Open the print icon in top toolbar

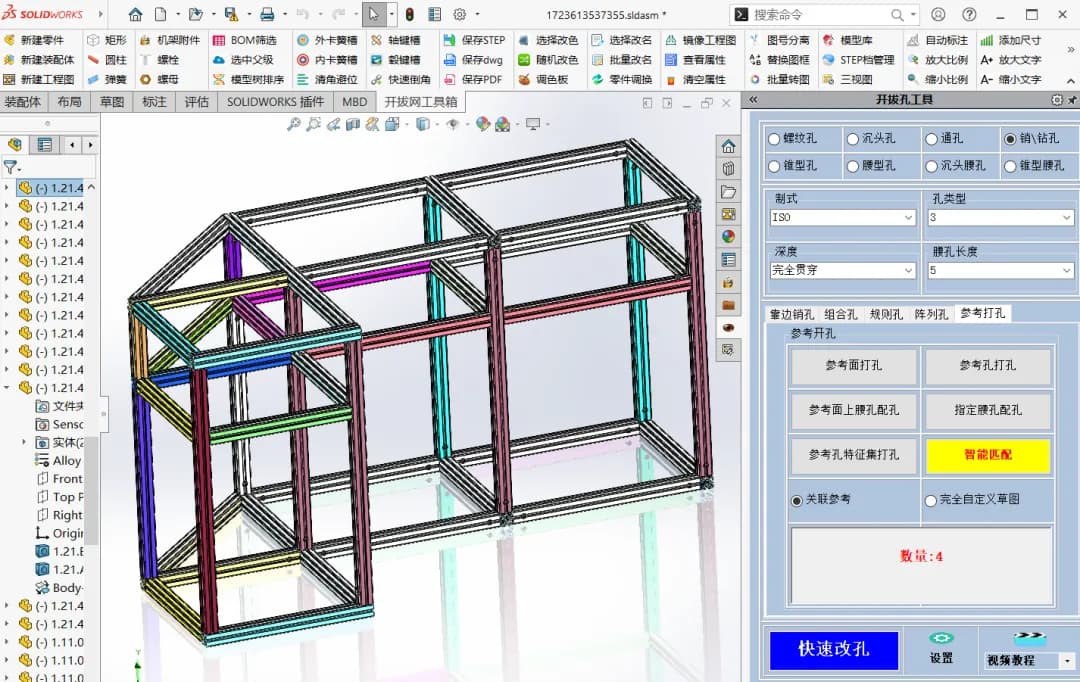click(267, 14)
